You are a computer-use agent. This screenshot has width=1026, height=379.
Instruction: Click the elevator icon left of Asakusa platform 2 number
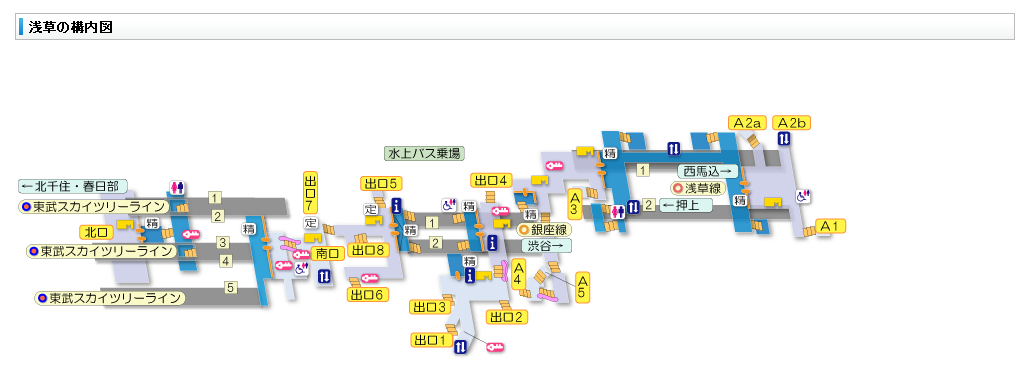click(633, 207)
